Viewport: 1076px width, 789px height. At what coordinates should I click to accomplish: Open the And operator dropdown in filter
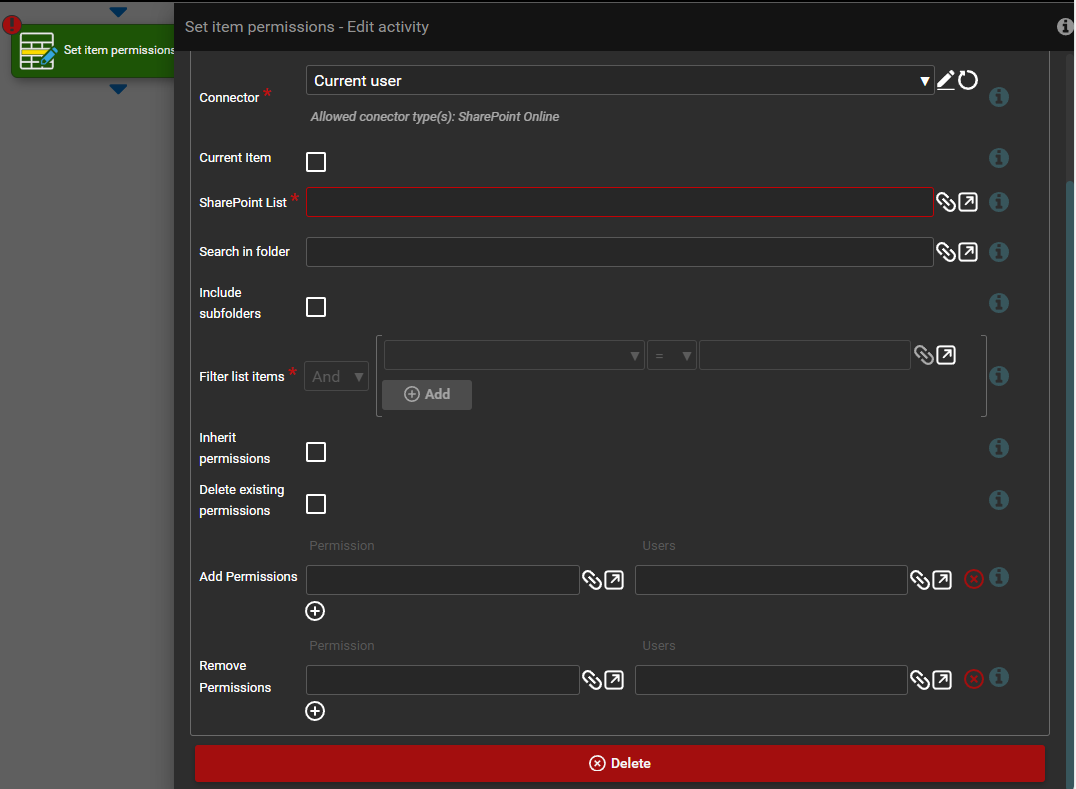336,377
